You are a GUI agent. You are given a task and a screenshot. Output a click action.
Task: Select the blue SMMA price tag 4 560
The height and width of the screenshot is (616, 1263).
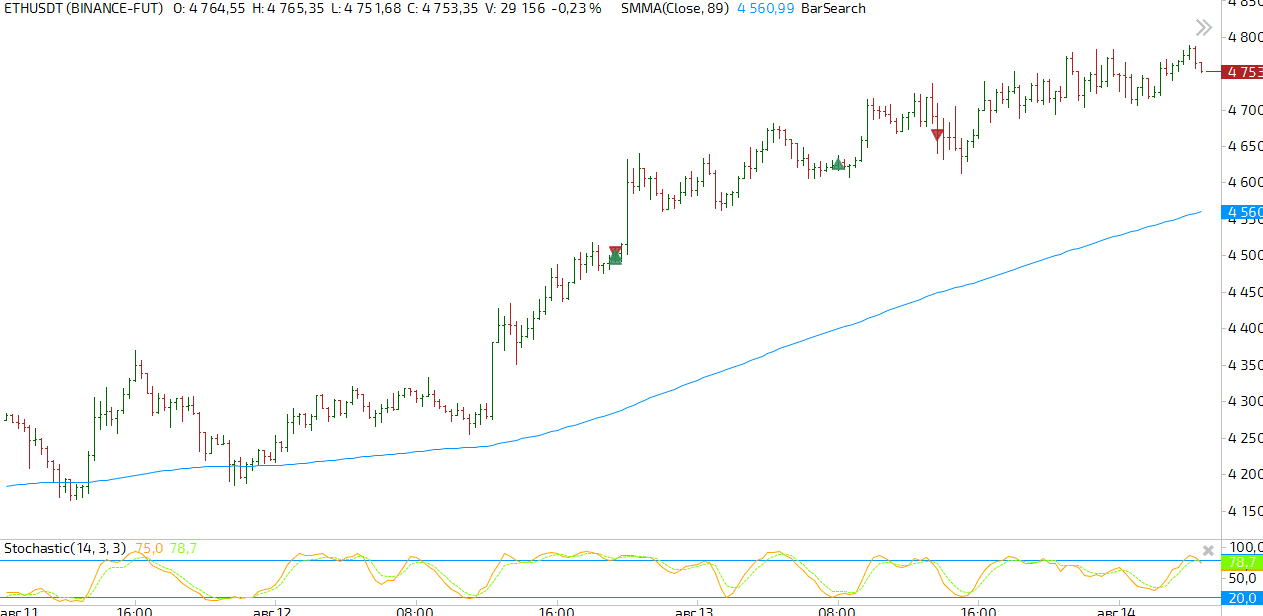point(1244,212)
